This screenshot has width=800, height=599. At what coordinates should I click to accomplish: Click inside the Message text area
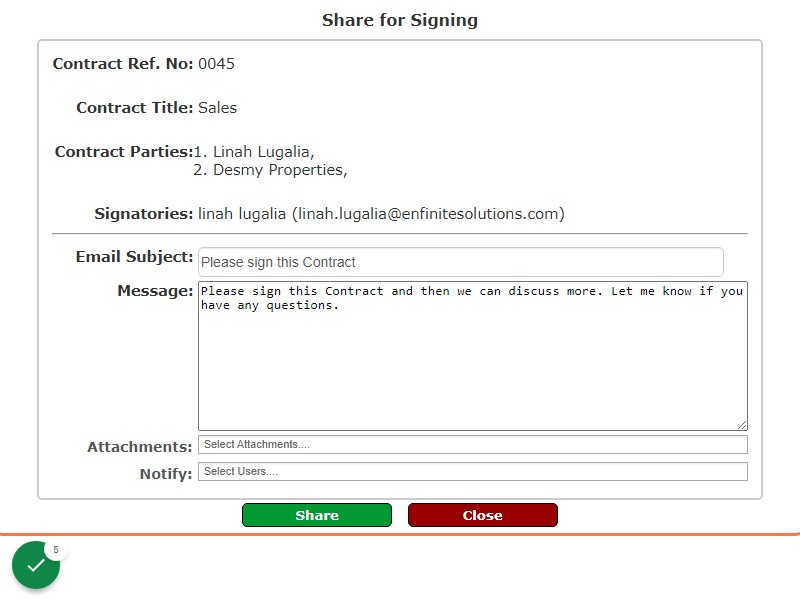coord(473,356)
